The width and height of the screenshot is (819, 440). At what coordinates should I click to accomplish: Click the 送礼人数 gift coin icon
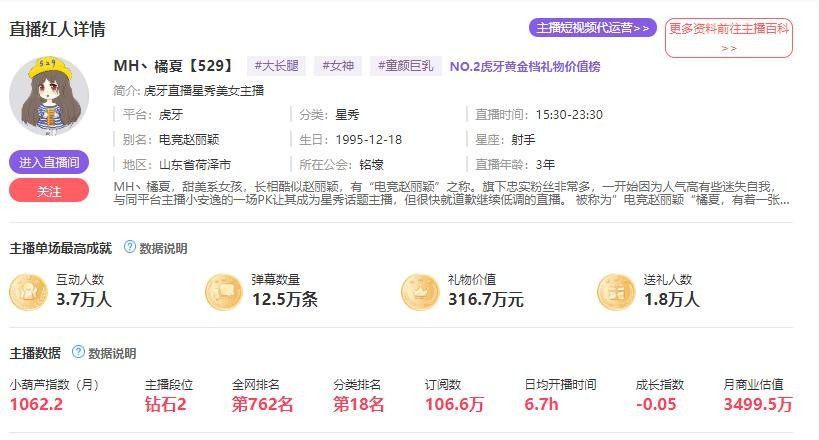[x=616, y=291]
